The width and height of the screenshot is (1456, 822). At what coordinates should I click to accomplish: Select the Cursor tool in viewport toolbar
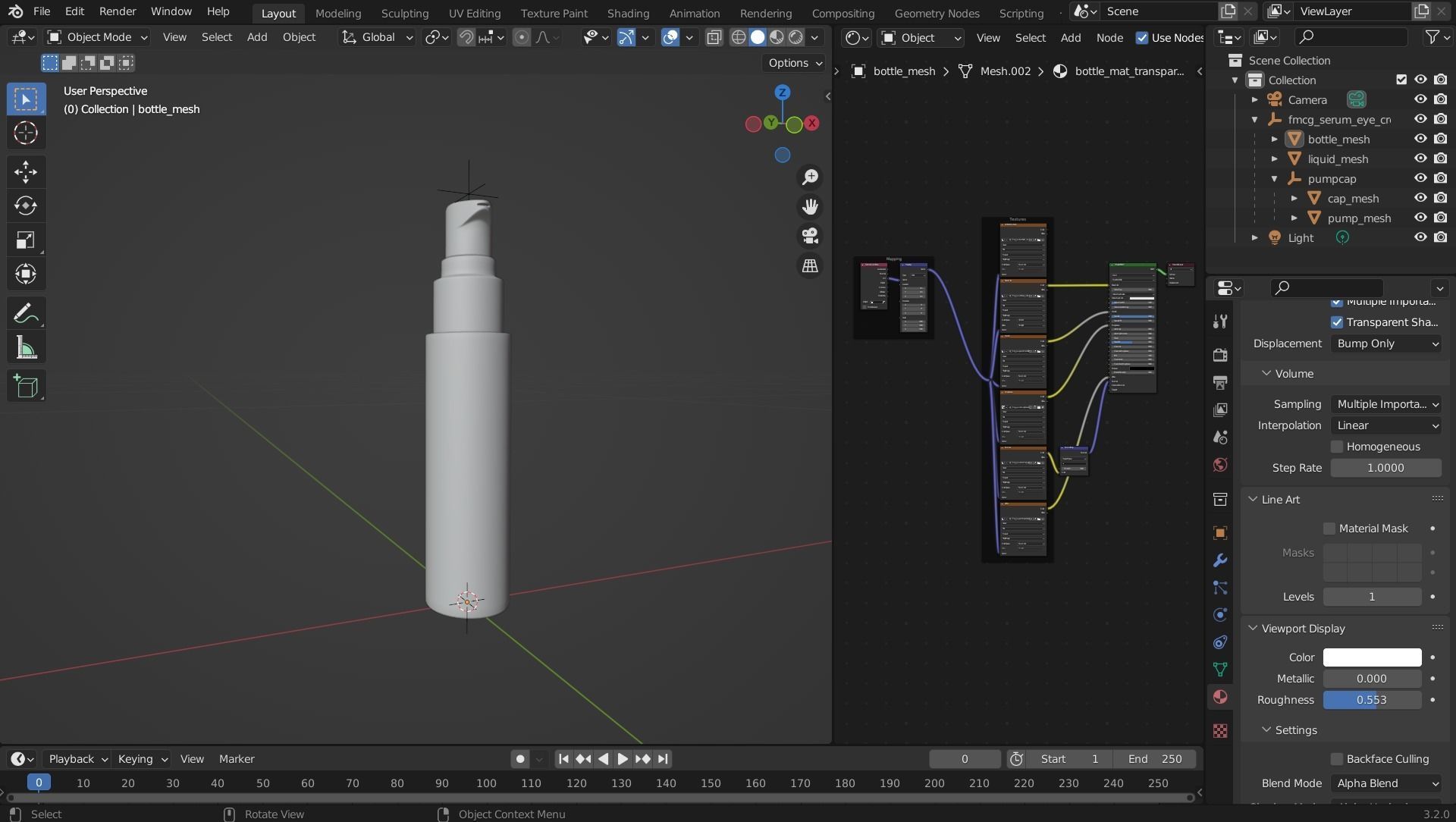click(x=26, y=133)
